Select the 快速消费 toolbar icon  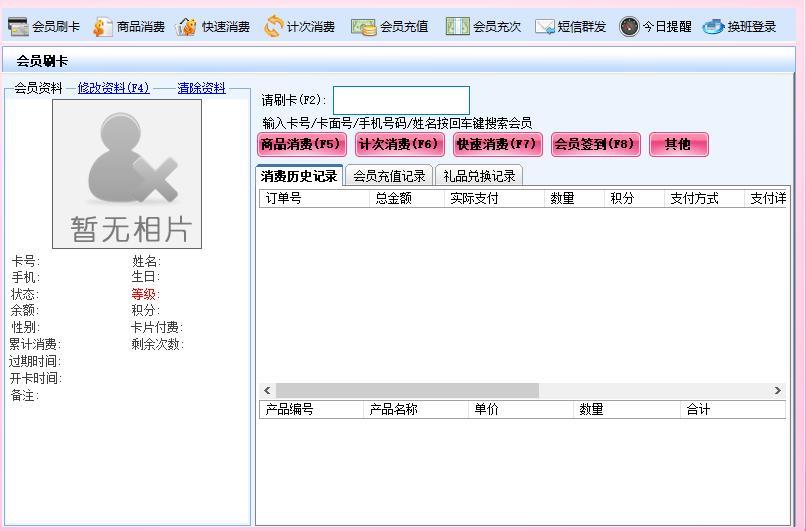pyautogui.click(x=186, y=26)
